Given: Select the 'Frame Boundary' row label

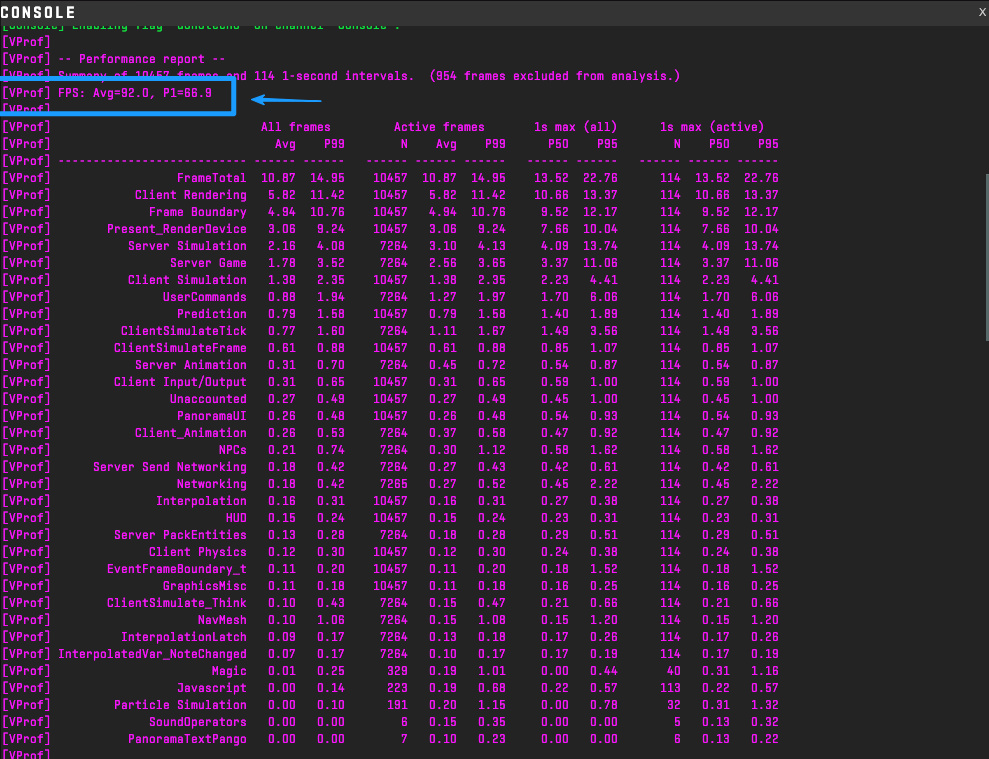Looking at the screenshot, I should [x=197, y=213].
